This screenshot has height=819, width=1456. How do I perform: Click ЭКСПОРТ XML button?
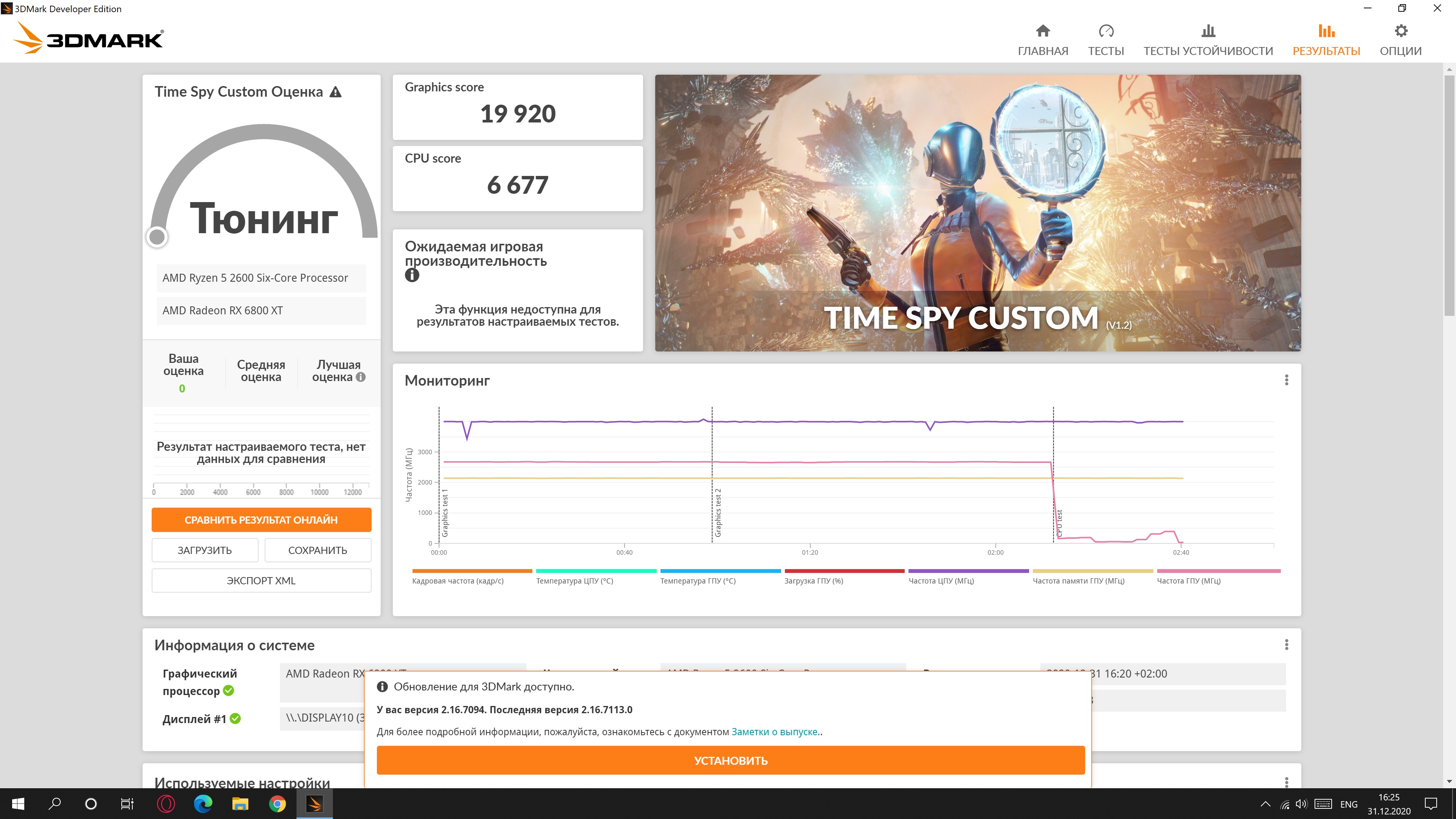point(261,581)
